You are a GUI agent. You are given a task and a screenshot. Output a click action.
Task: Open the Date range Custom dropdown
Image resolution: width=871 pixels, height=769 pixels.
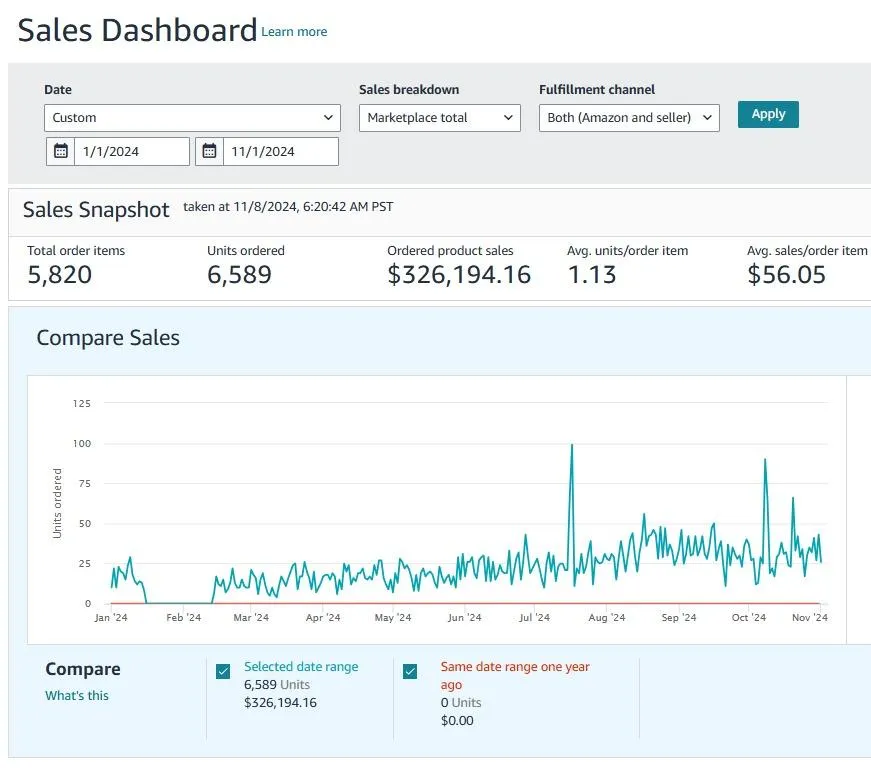pyautogui.click(x=193, y=118)
